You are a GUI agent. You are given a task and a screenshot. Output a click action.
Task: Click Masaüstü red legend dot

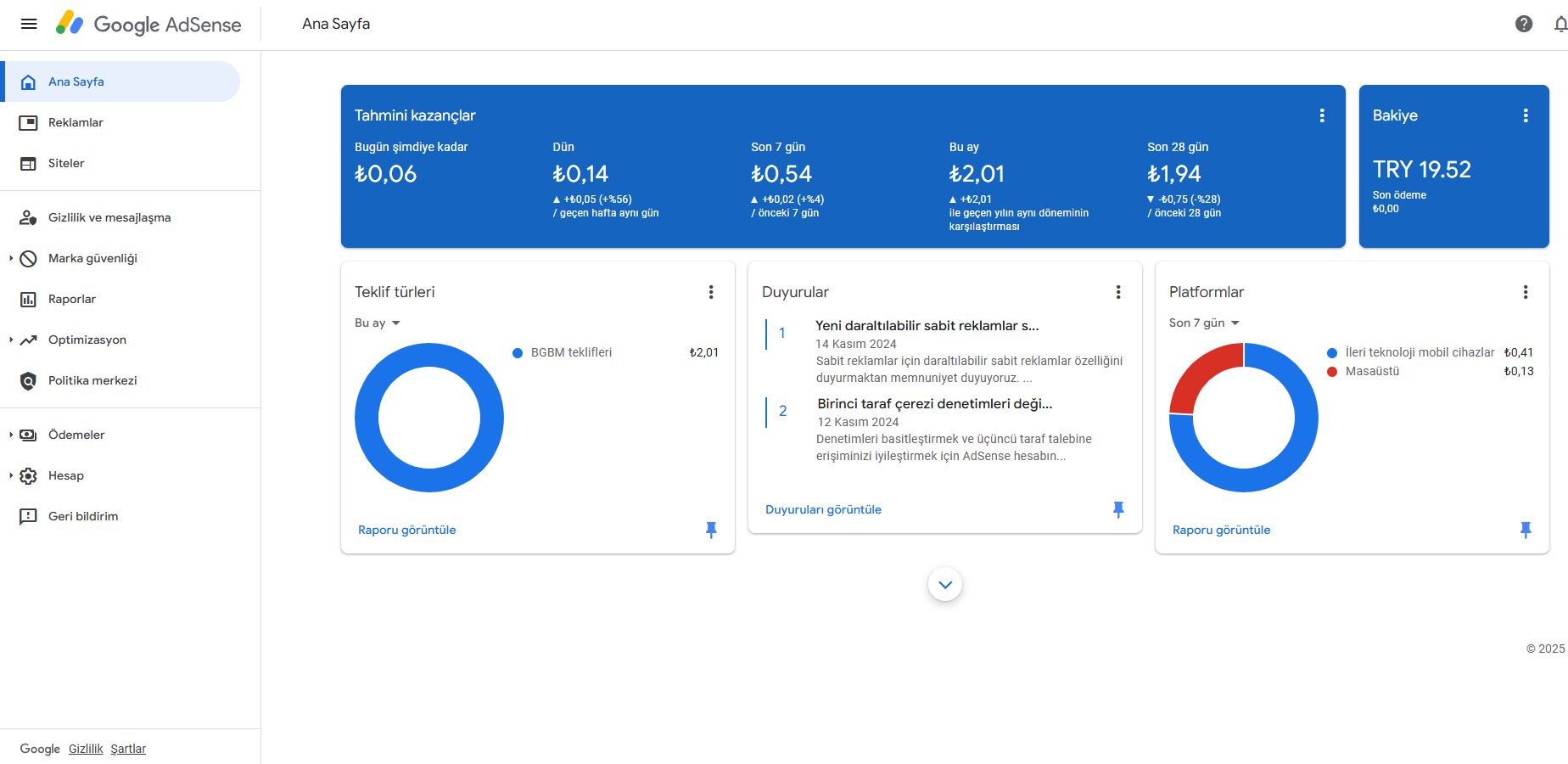click(x=1332, y=372)
